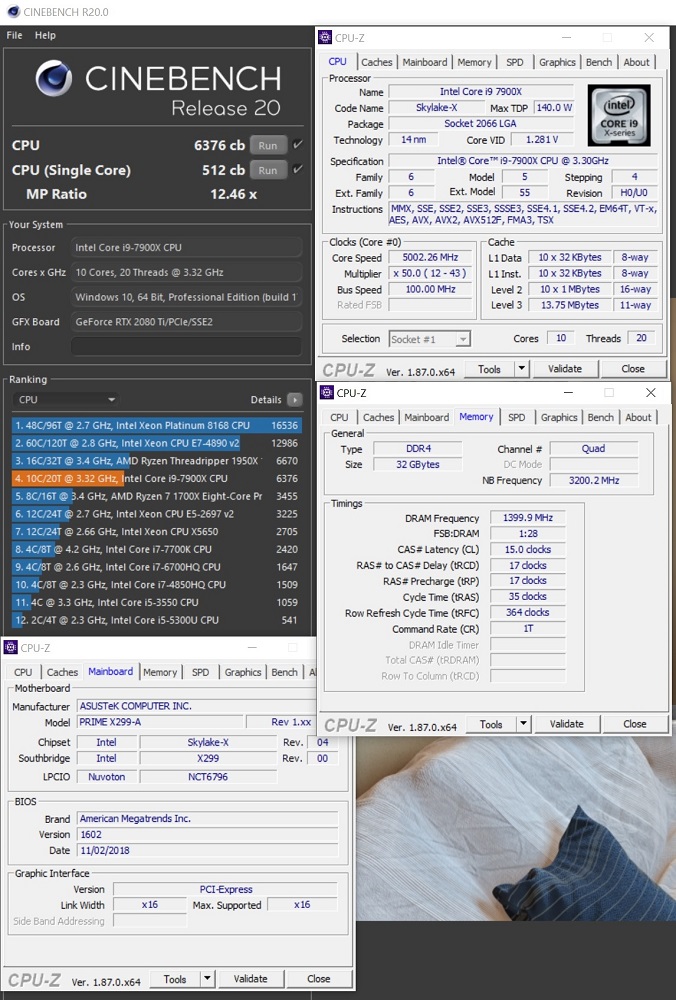This screenshot has height=1000, width=676.
Task: Expand the Tools arrow in the Memory window
Action: 524,724
